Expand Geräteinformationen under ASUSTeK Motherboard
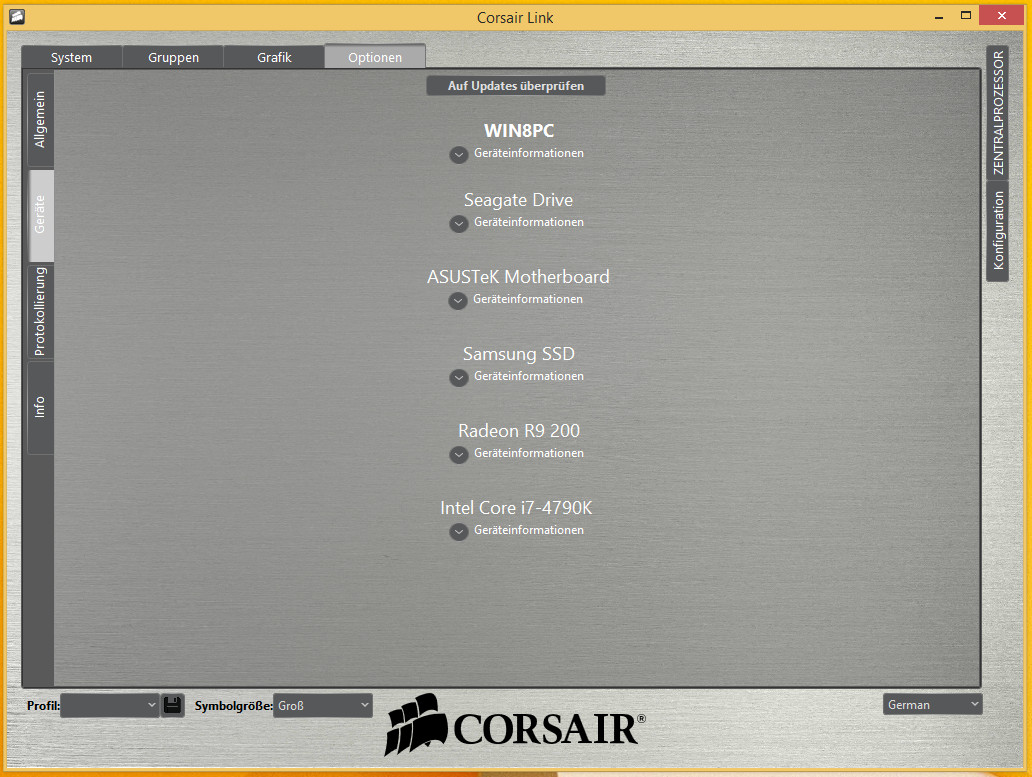 (x=458, y=301)
